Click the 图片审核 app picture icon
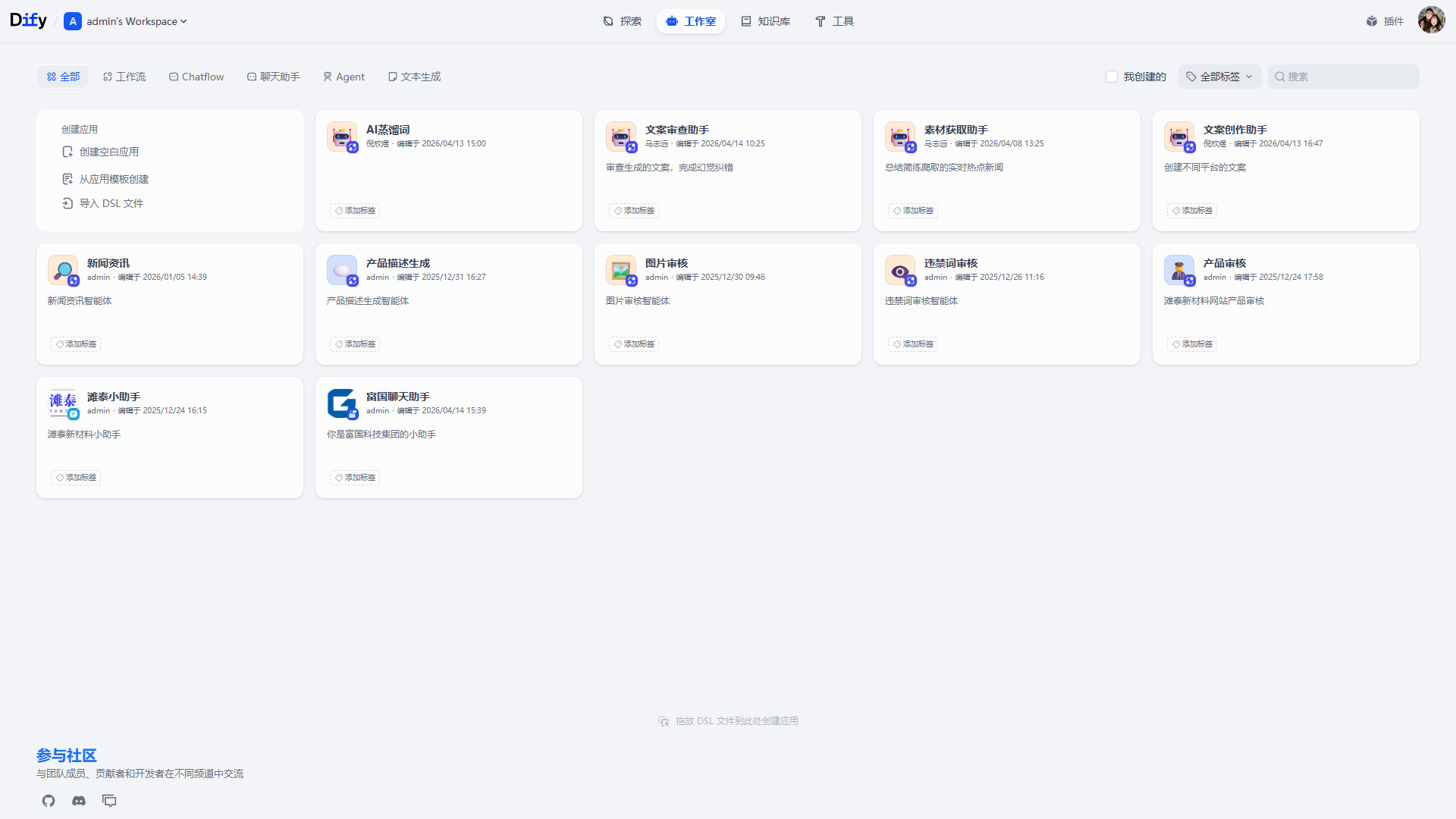This screenshot has height=819, width=1456. 621,270
